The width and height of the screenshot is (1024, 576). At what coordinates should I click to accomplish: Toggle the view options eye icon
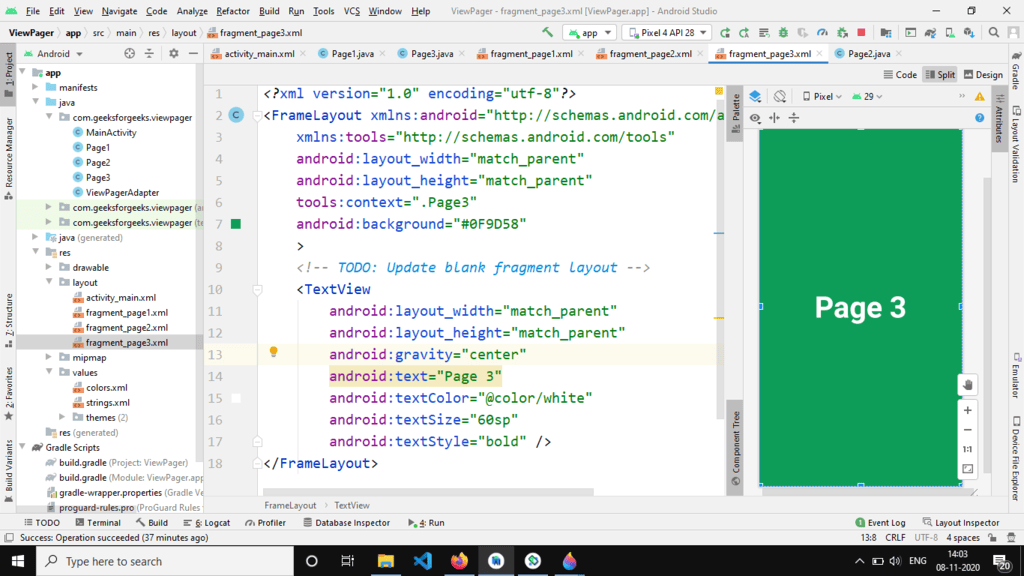point(755,118)
